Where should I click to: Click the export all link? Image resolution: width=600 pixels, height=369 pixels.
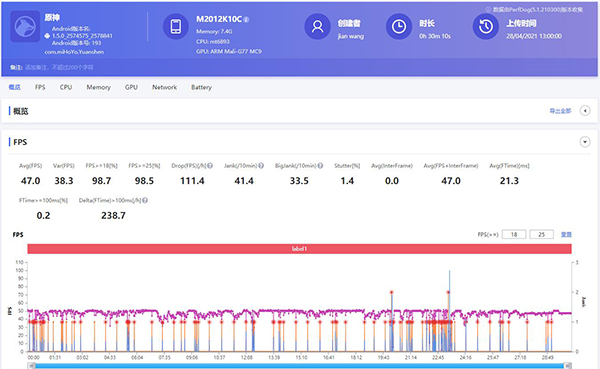pos(560,111)
